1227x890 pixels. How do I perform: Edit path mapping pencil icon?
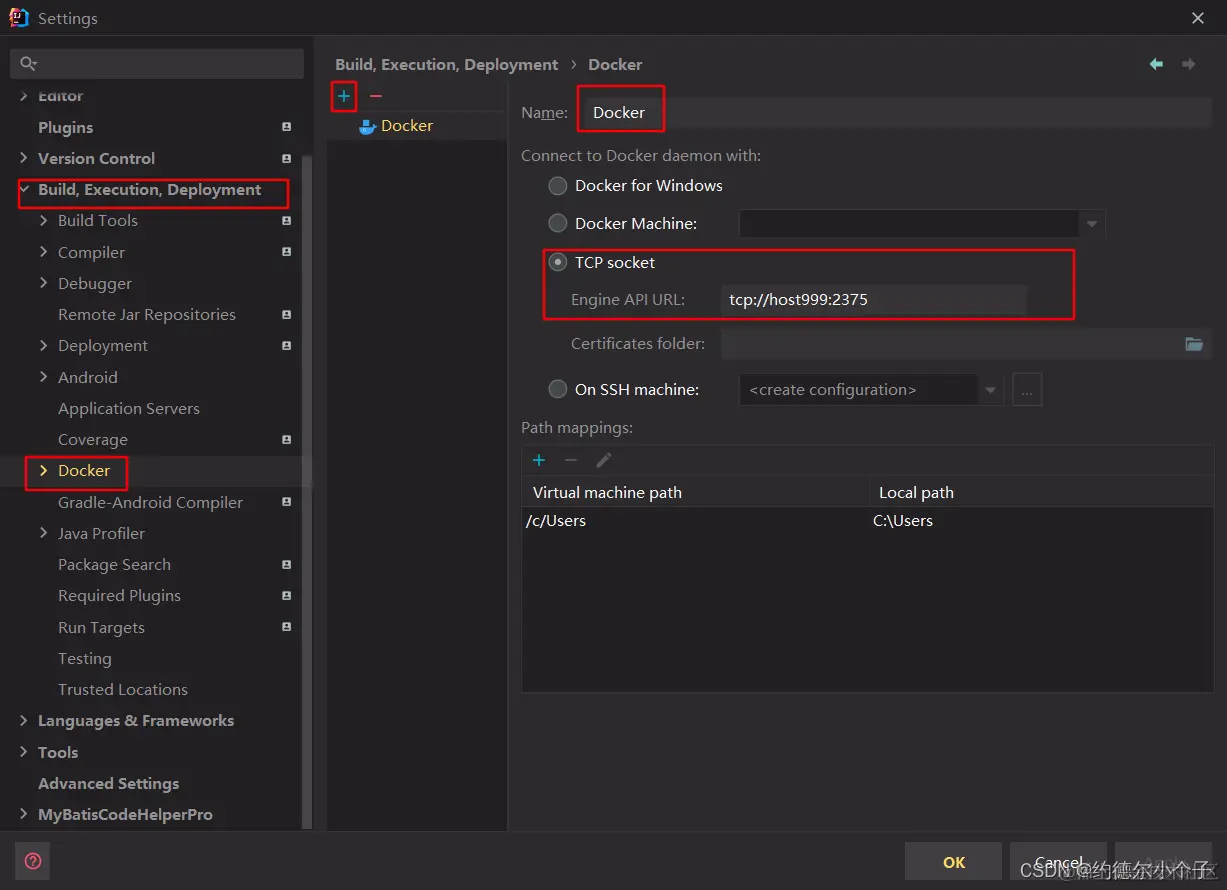604,460
